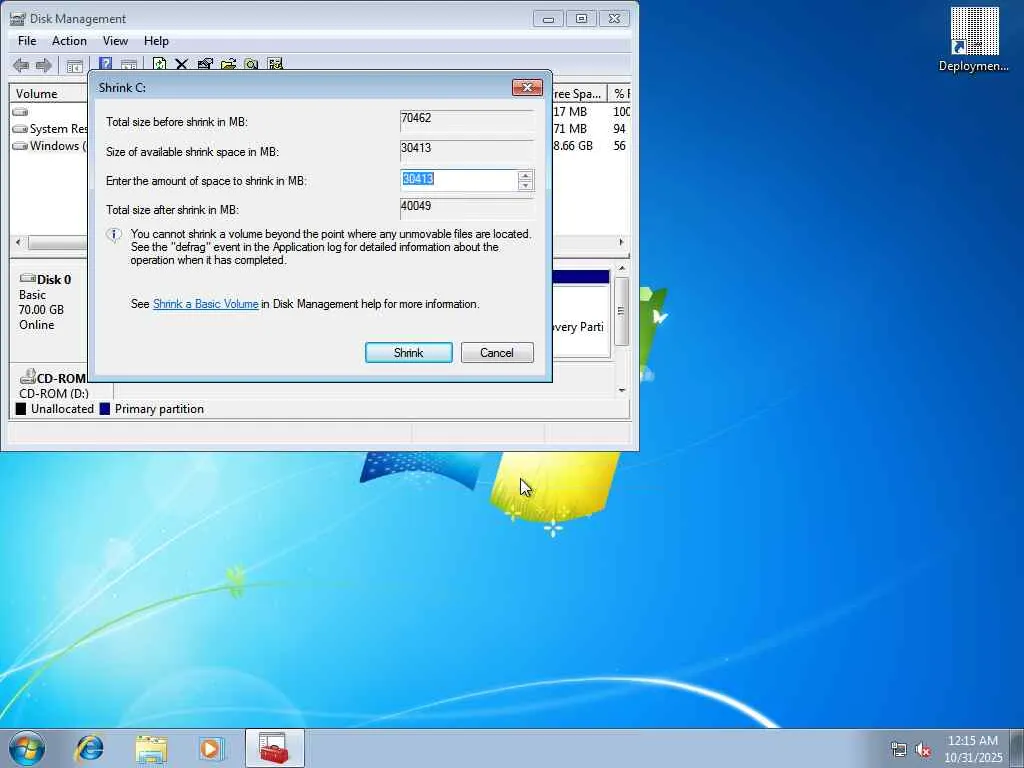This screenshot has width=1024, height=768.
Task: Open the Action menu
Action: click(69, 40)
